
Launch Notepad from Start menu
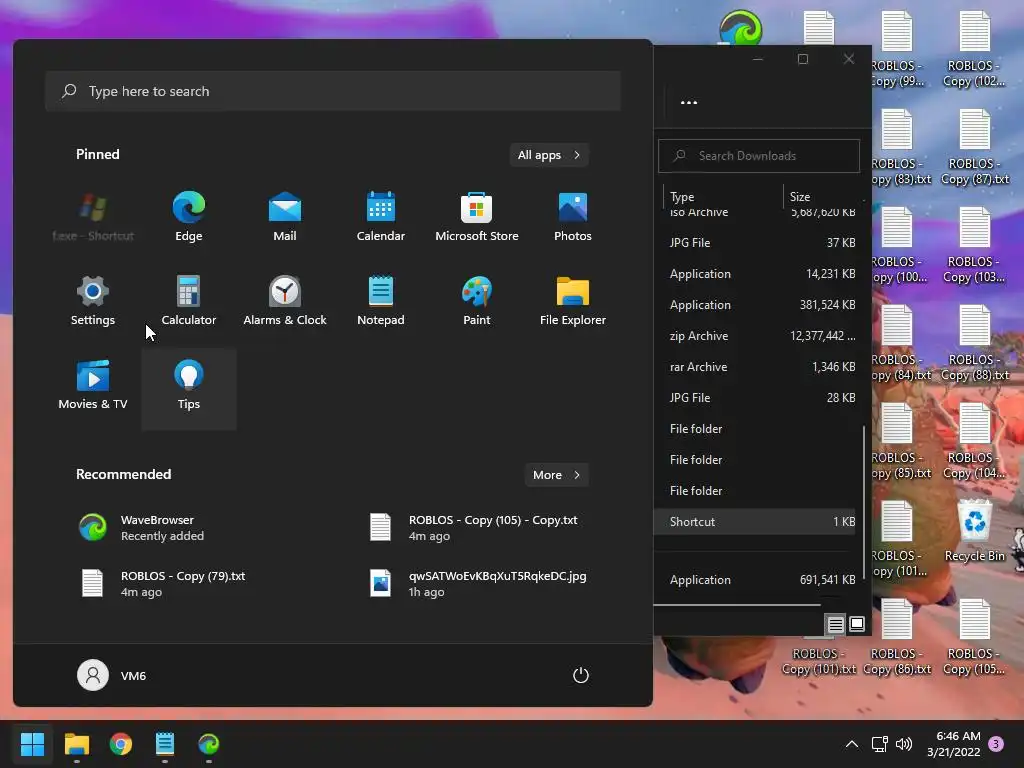coord(381,300)
